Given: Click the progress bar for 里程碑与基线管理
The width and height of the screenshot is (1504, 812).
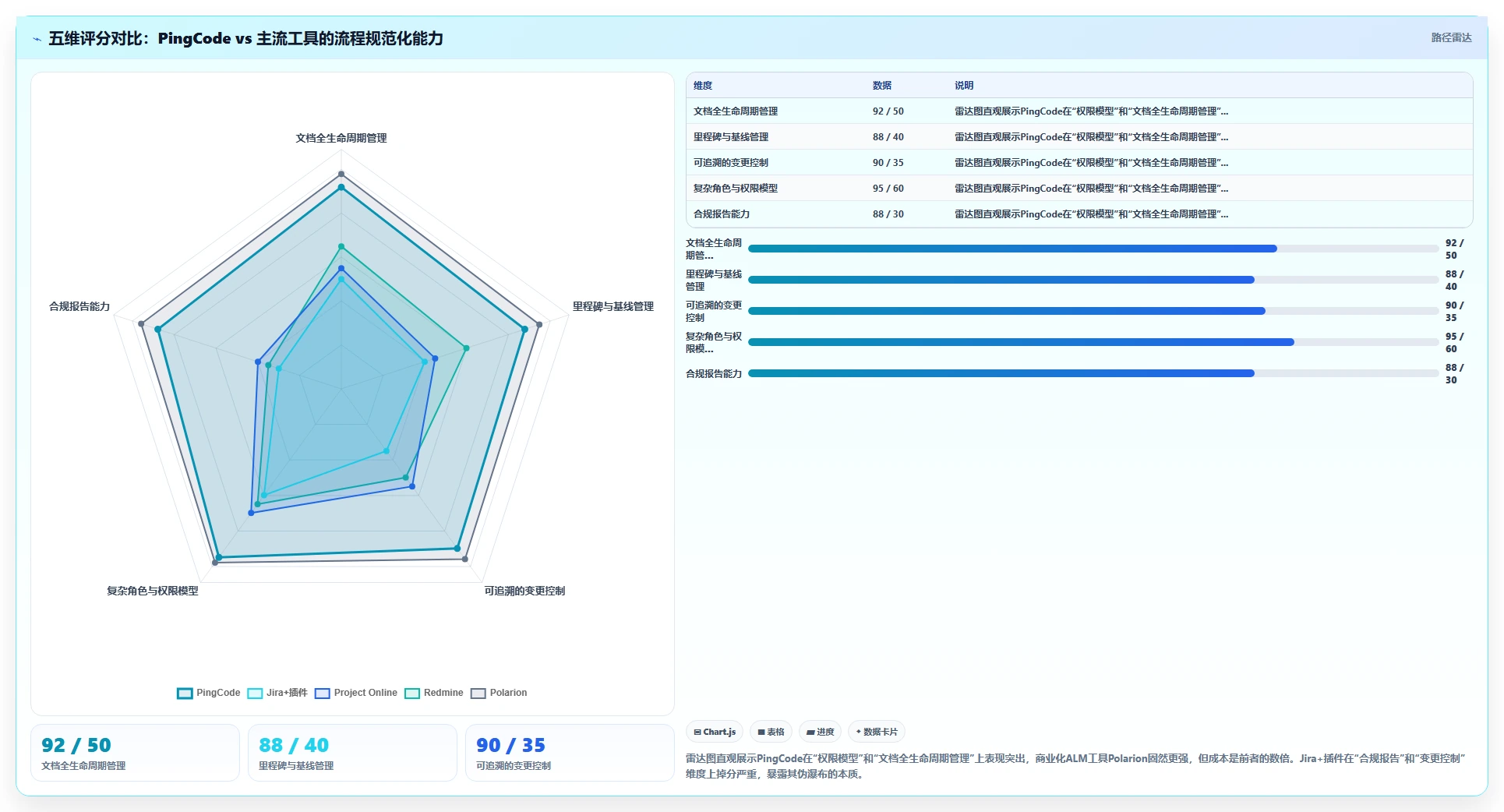Looking at the screenshot, I should pyautogui.click(x=1093, y=280).
